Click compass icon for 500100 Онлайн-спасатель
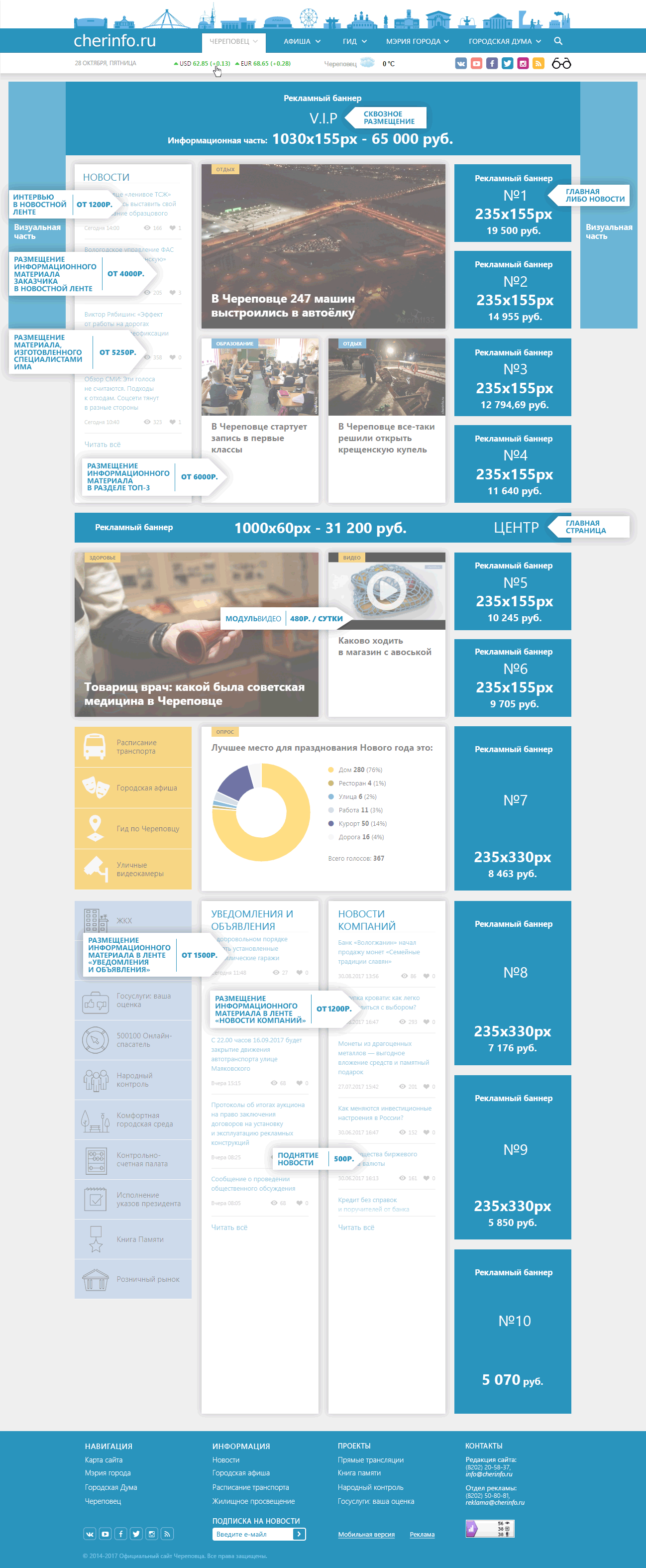The width and height of the screenshot is (646, 1568). point(95,1040)
